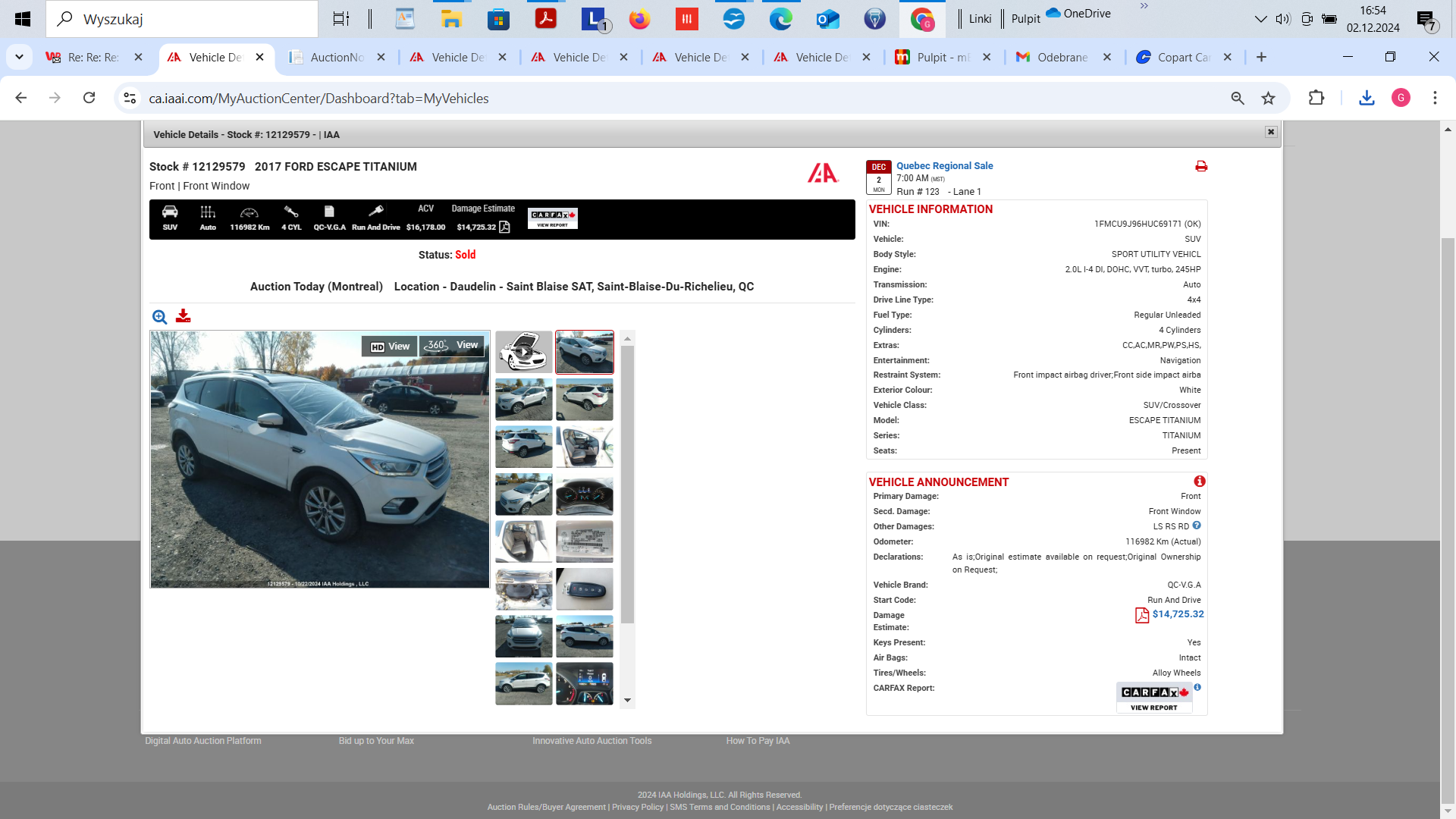Click the page scrollbar down arrow

(1448, 811)
